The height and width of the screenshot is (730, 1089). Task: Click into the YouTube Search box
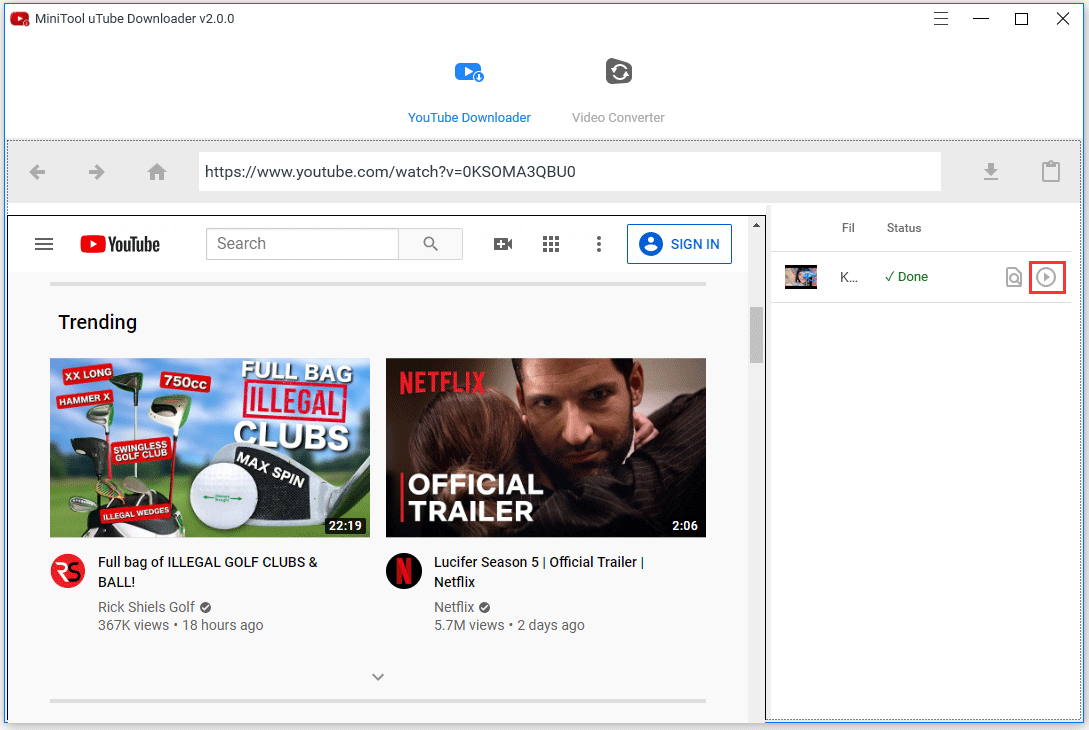coord(302,244)
